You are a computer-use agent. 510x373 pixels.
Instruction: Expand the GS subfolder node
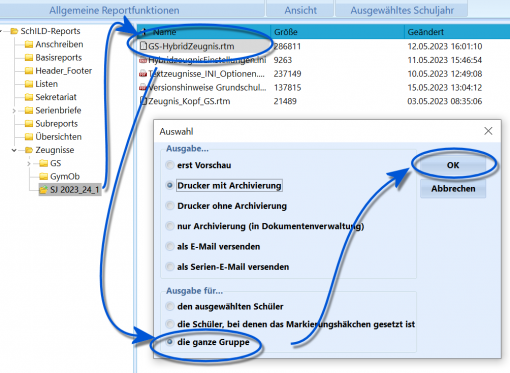point(29,163)
